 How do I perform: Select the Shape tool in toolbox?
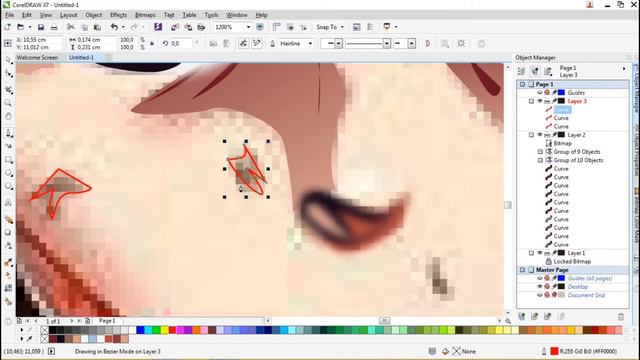pyautogui.click(x=8, y=74)
